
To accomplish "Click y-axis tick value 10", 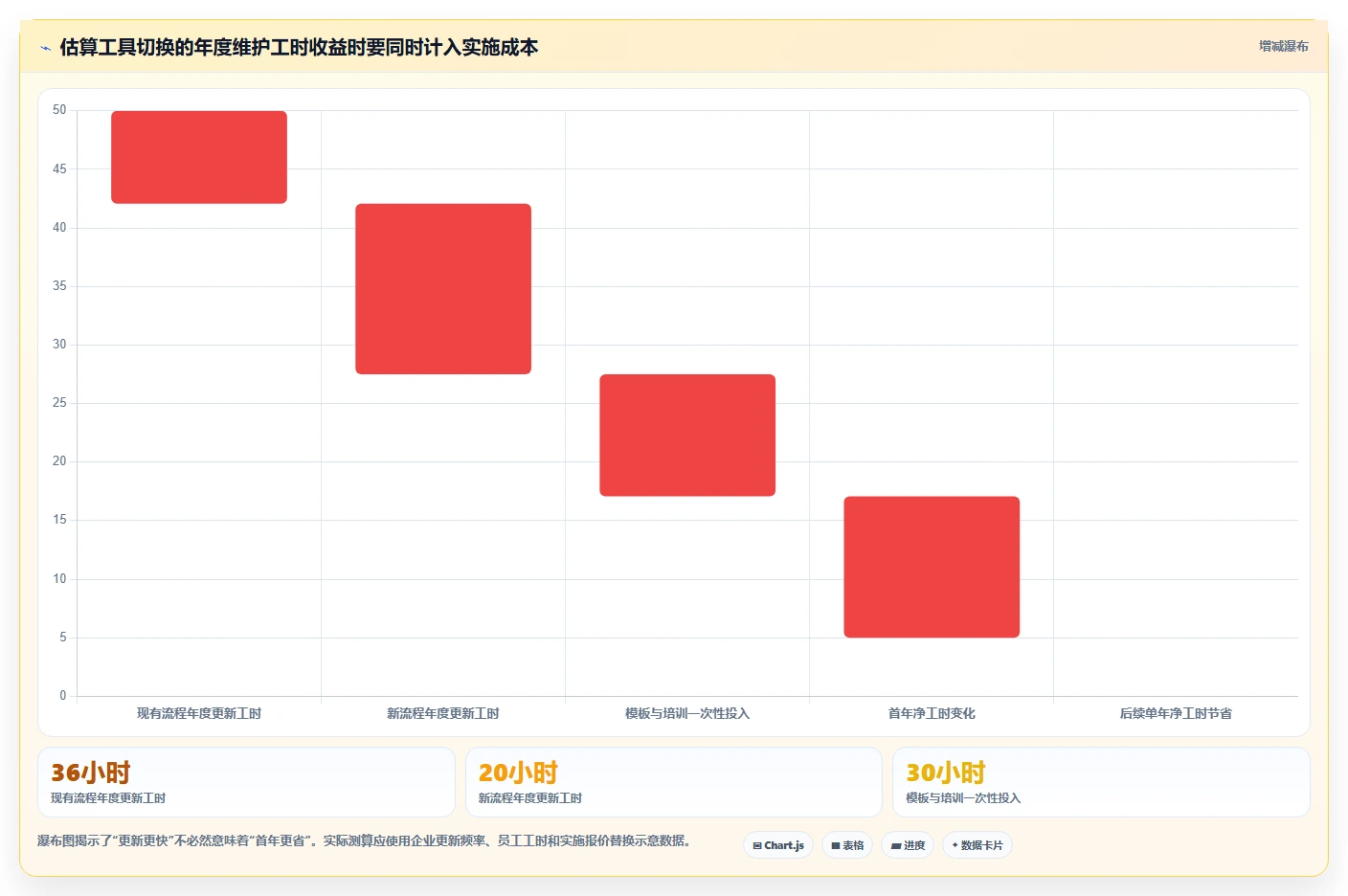I will point(59,579).
